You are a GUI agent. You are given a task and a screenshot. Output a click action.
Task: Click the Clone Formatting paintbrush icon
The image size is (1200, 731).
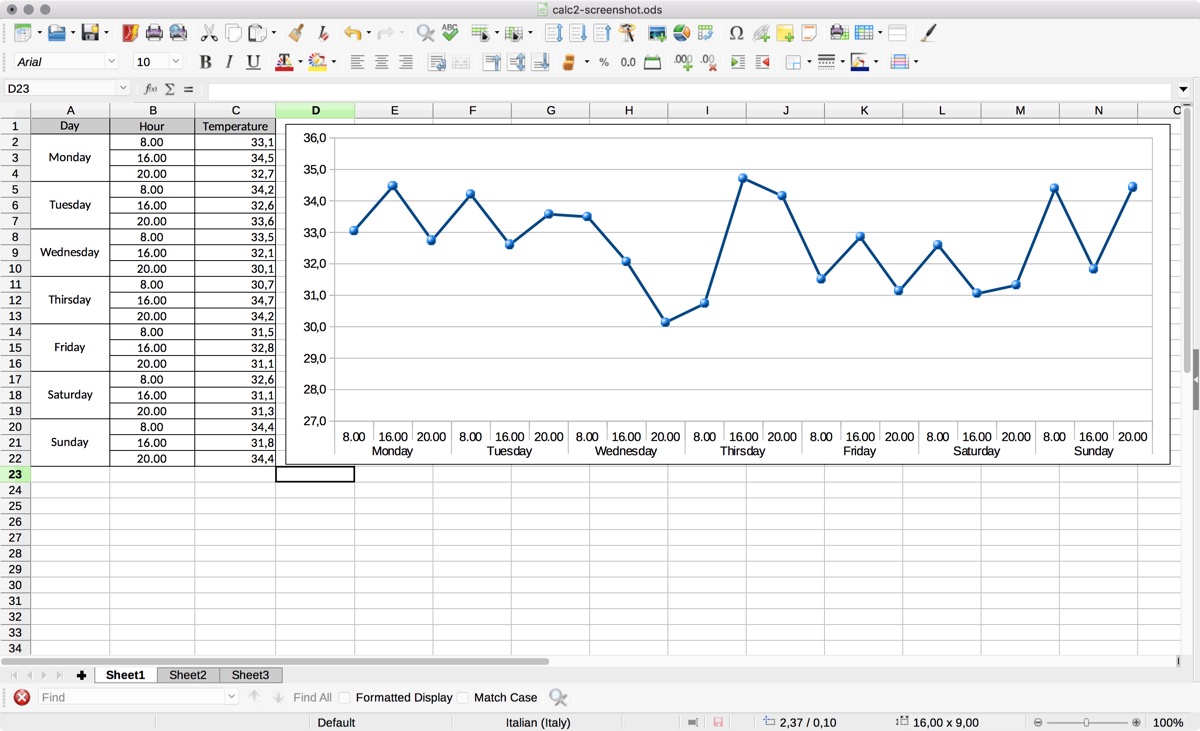(x=296, y=33)
